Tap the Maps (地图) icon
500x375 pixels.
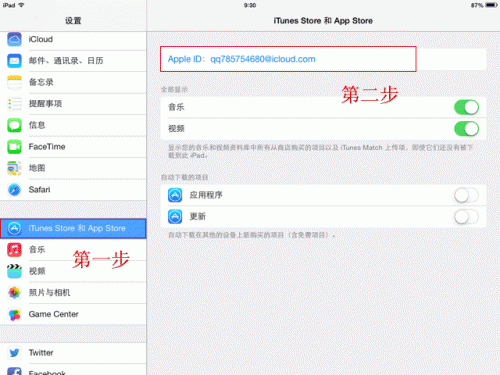(x=14, y=168)
